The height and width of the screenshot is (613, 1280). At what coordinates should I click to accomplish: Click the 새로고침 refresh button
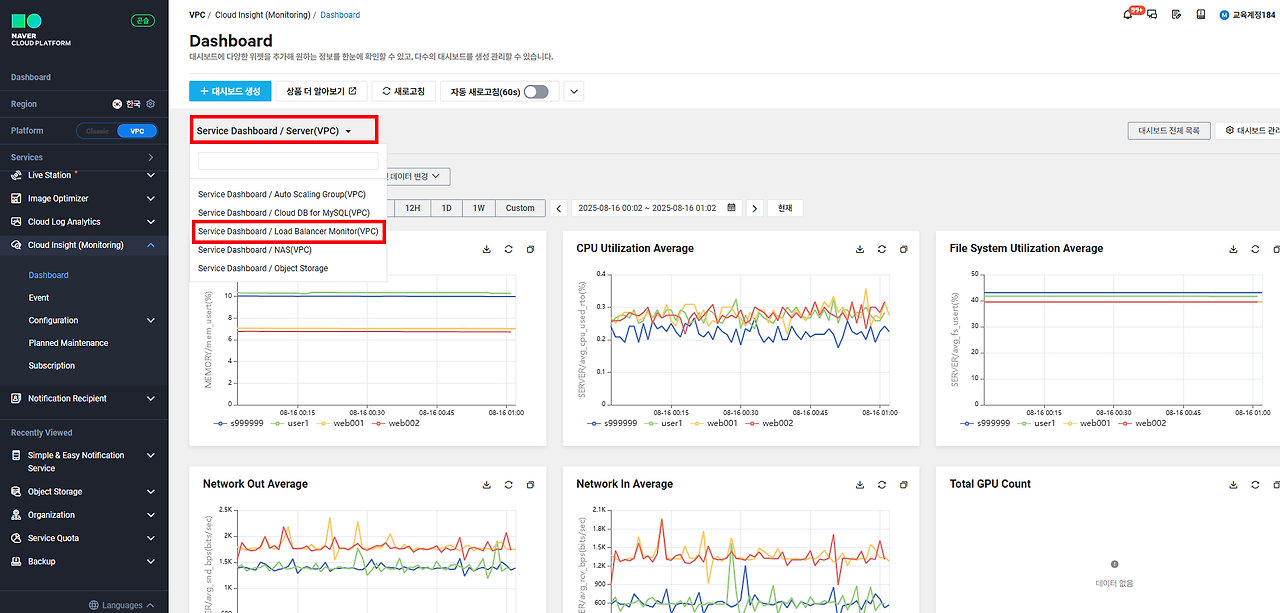pyautogui.click(x=403, y=91)
